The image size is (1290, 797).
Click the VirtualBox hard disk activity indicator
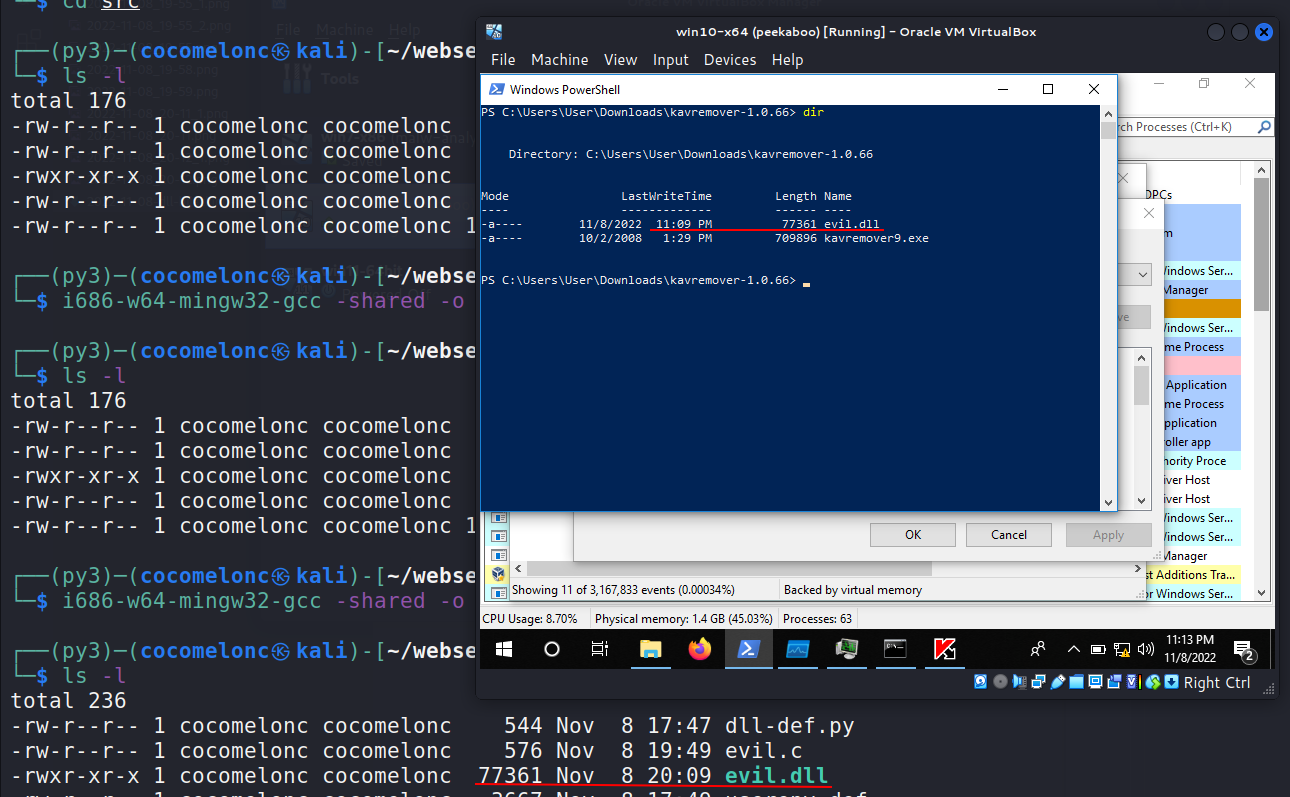point(980,682)
